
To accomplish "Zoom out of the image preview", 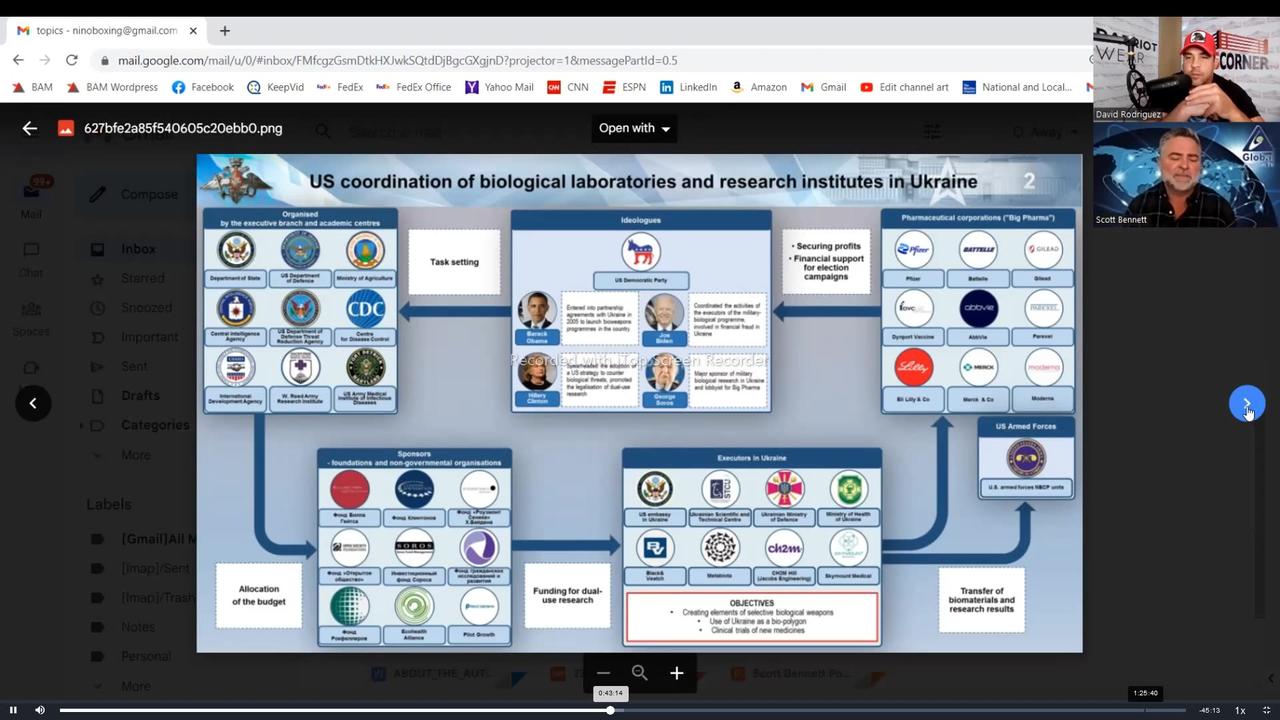I will click(x=603, y=673).
